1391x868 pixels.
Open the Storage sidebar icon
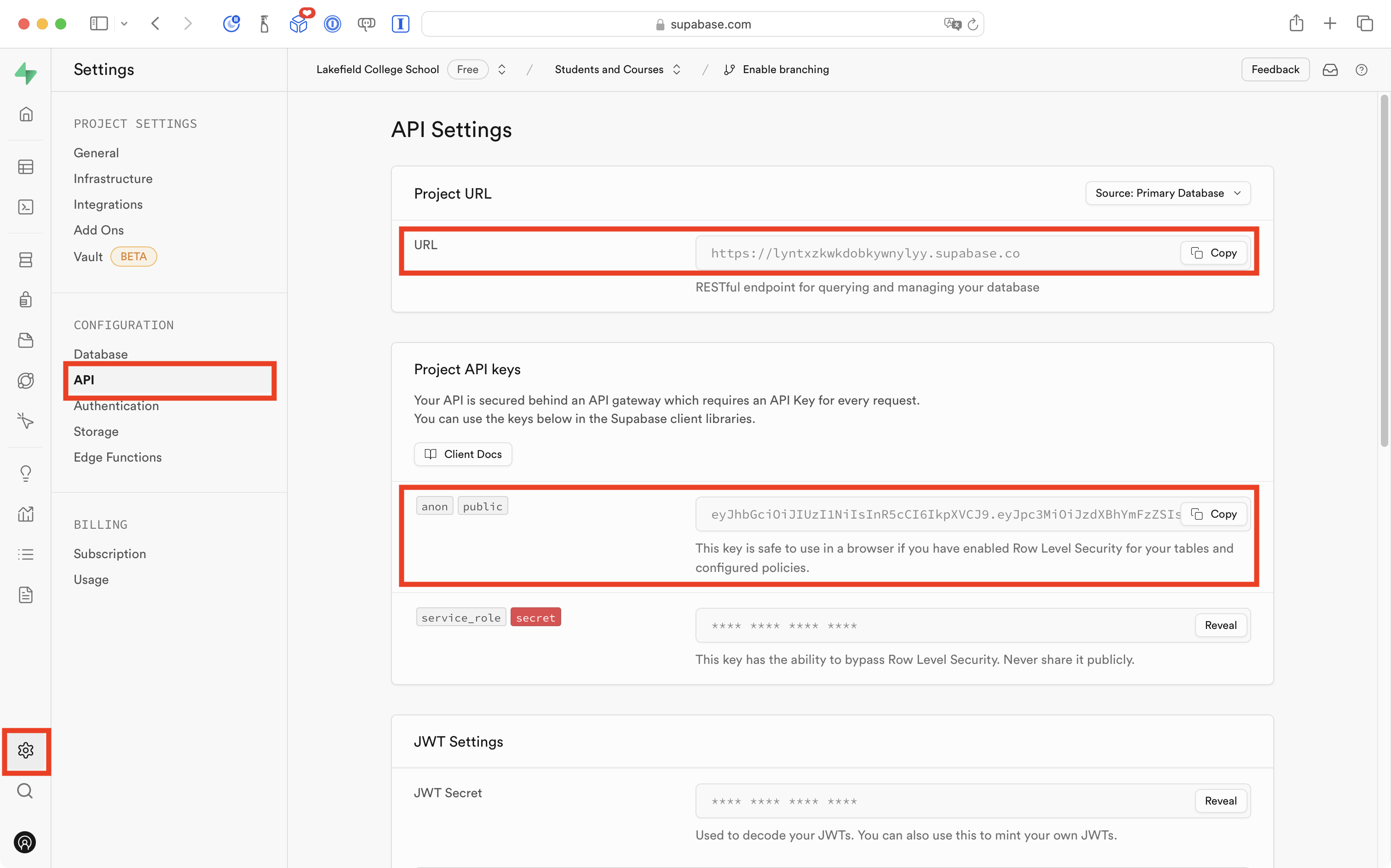[x=26, y=340]
